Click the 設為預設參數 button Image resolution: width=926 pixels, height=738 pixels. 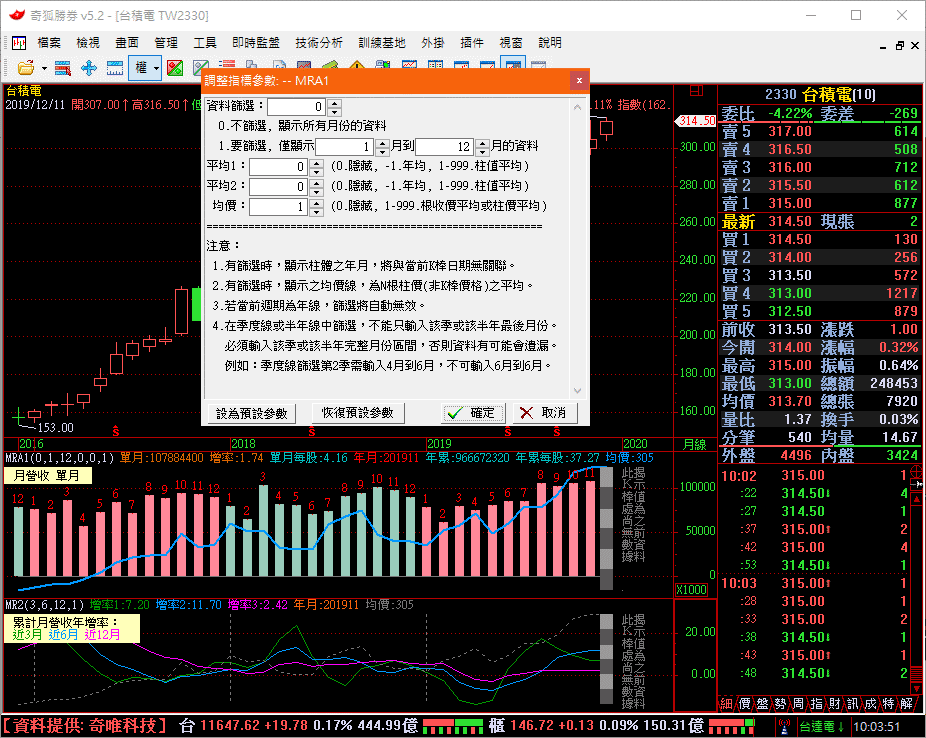tap(252, 413)
